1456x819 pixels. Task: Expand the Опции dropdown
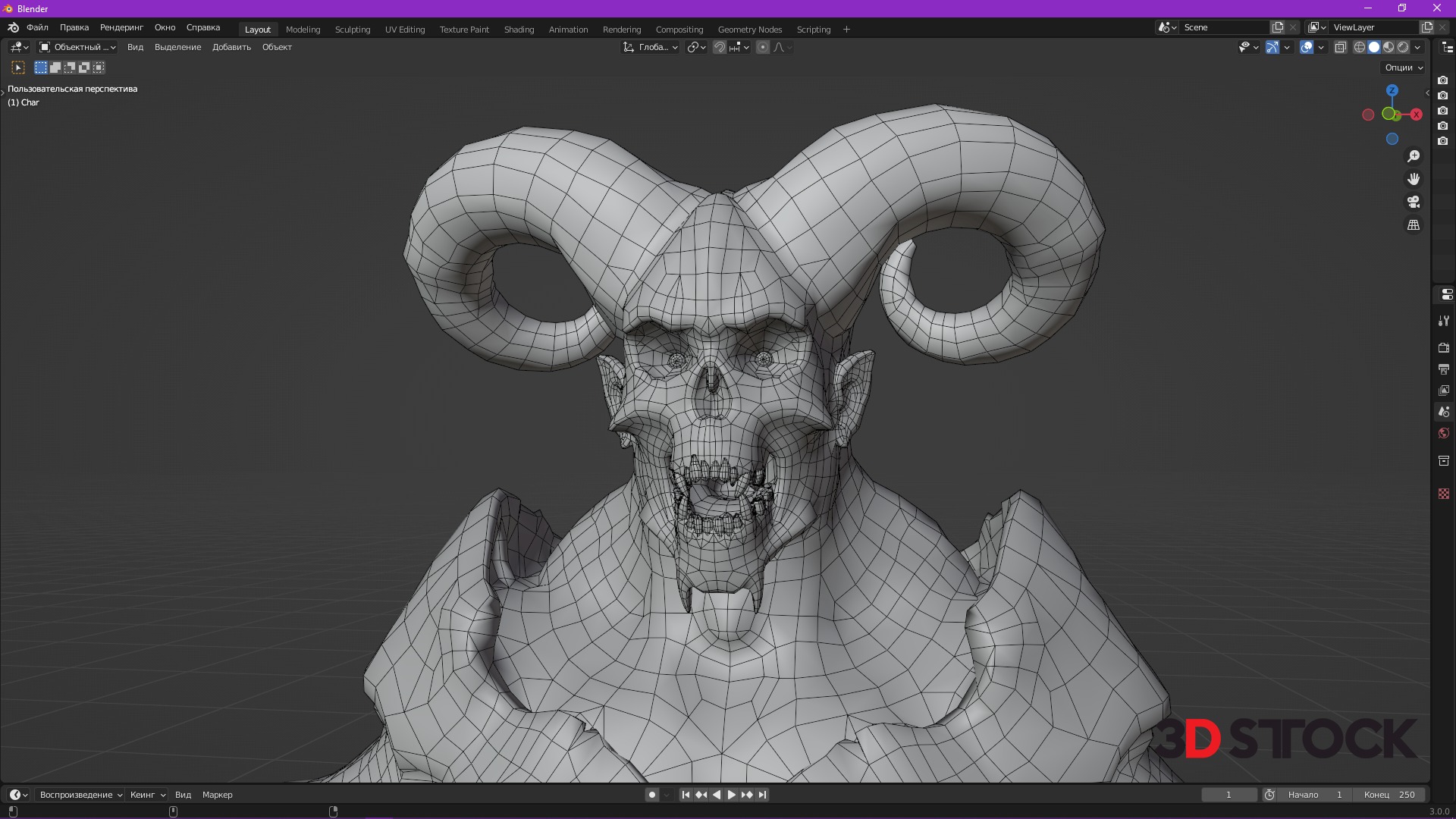(1404, 67)
